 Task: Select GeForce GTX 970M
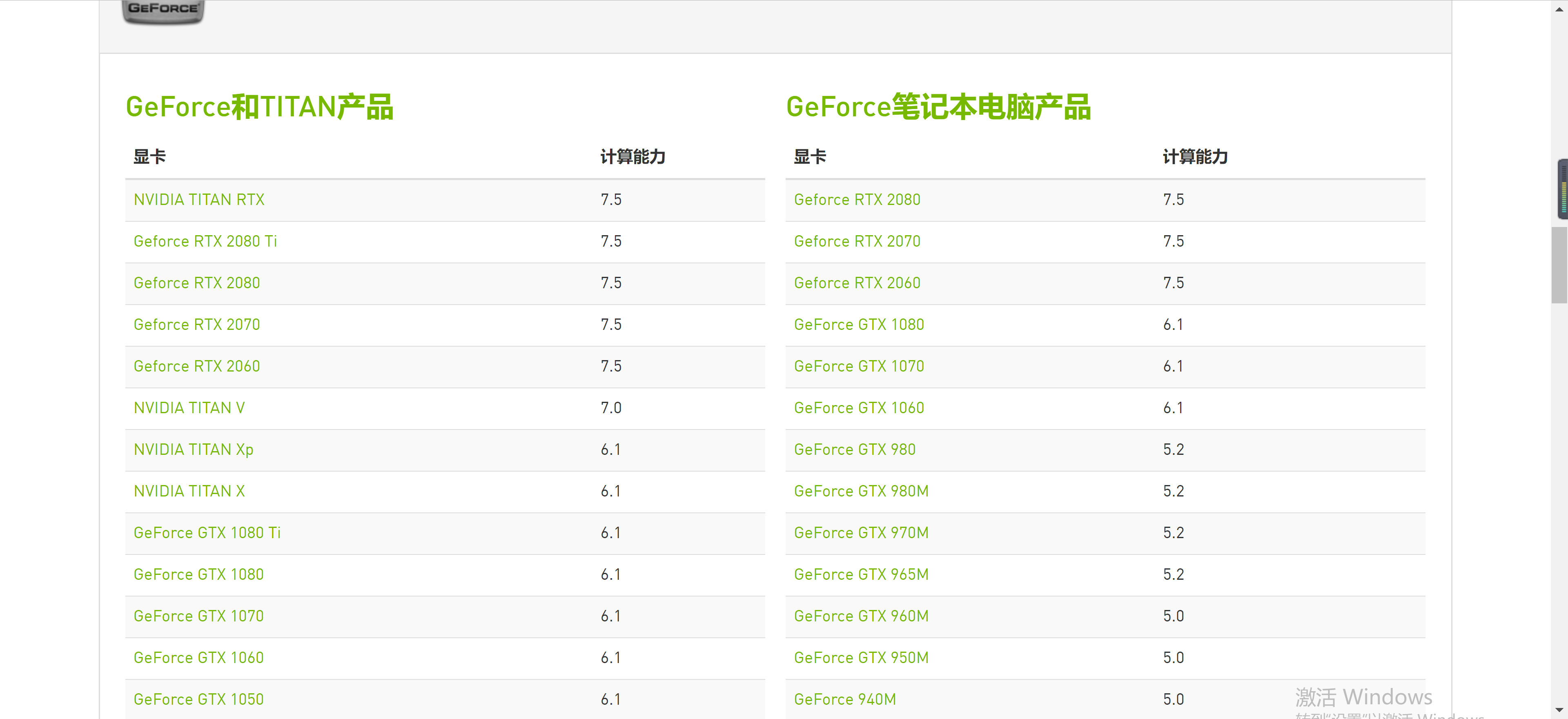(861, 533)
